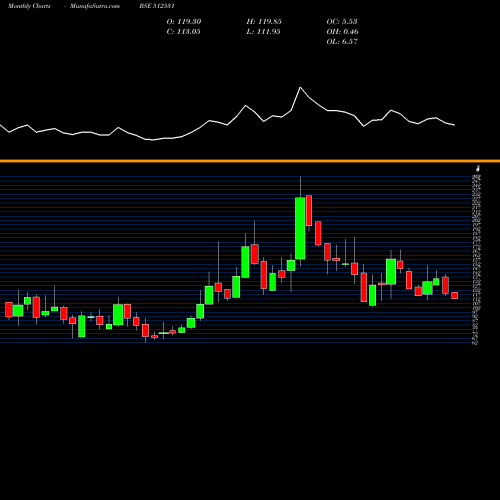Click the 'OH: 0.46' value
Viewport: 500px width, 500px height.
click(343, 31)
